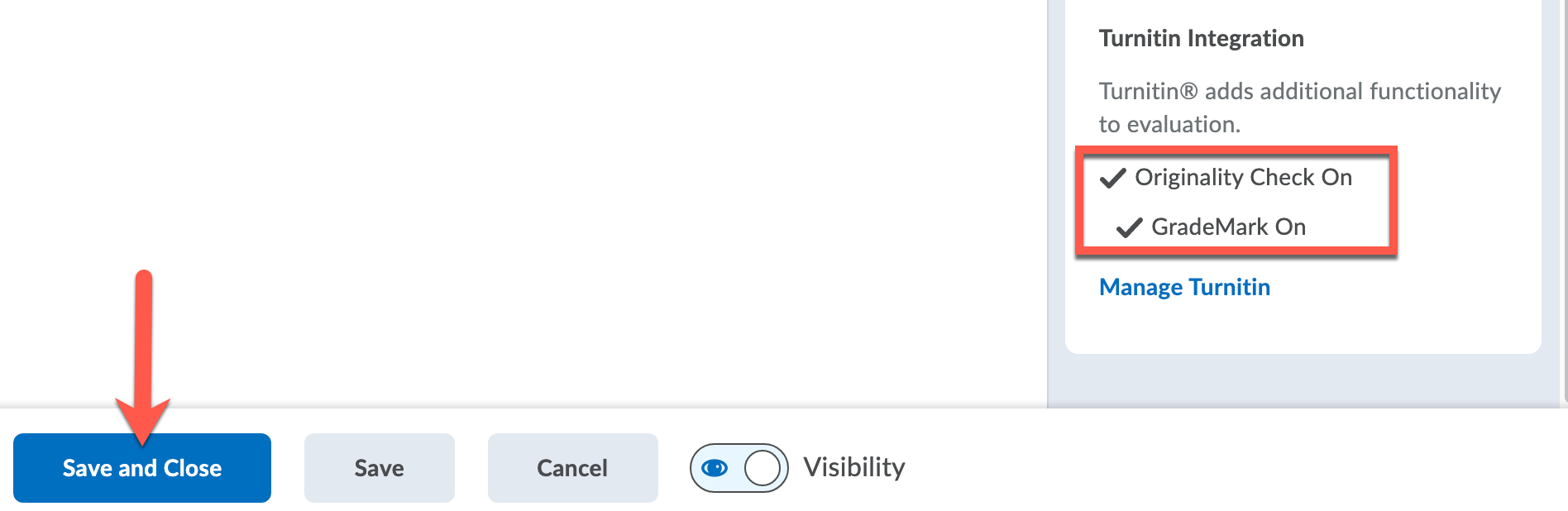Select the Originality Check On text

pos(1243,177)
